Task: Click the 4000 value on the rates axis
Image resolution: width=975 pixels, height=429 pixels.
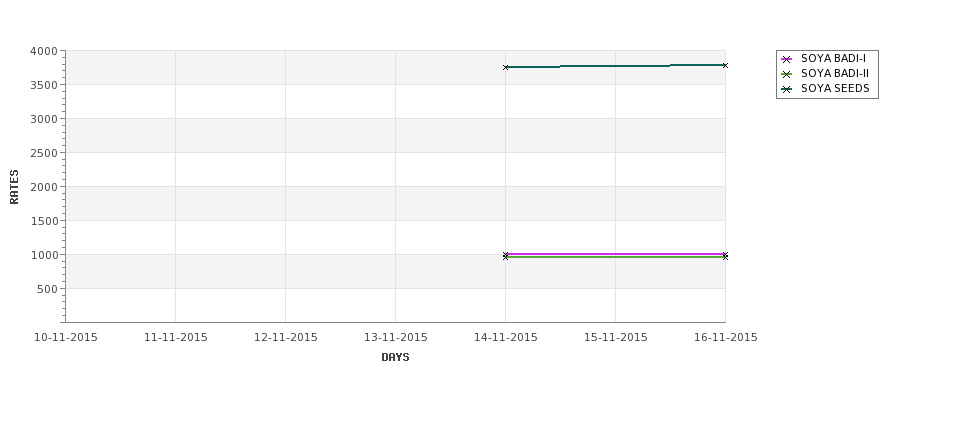Action: pyautogui.click(x=44, y=51)
